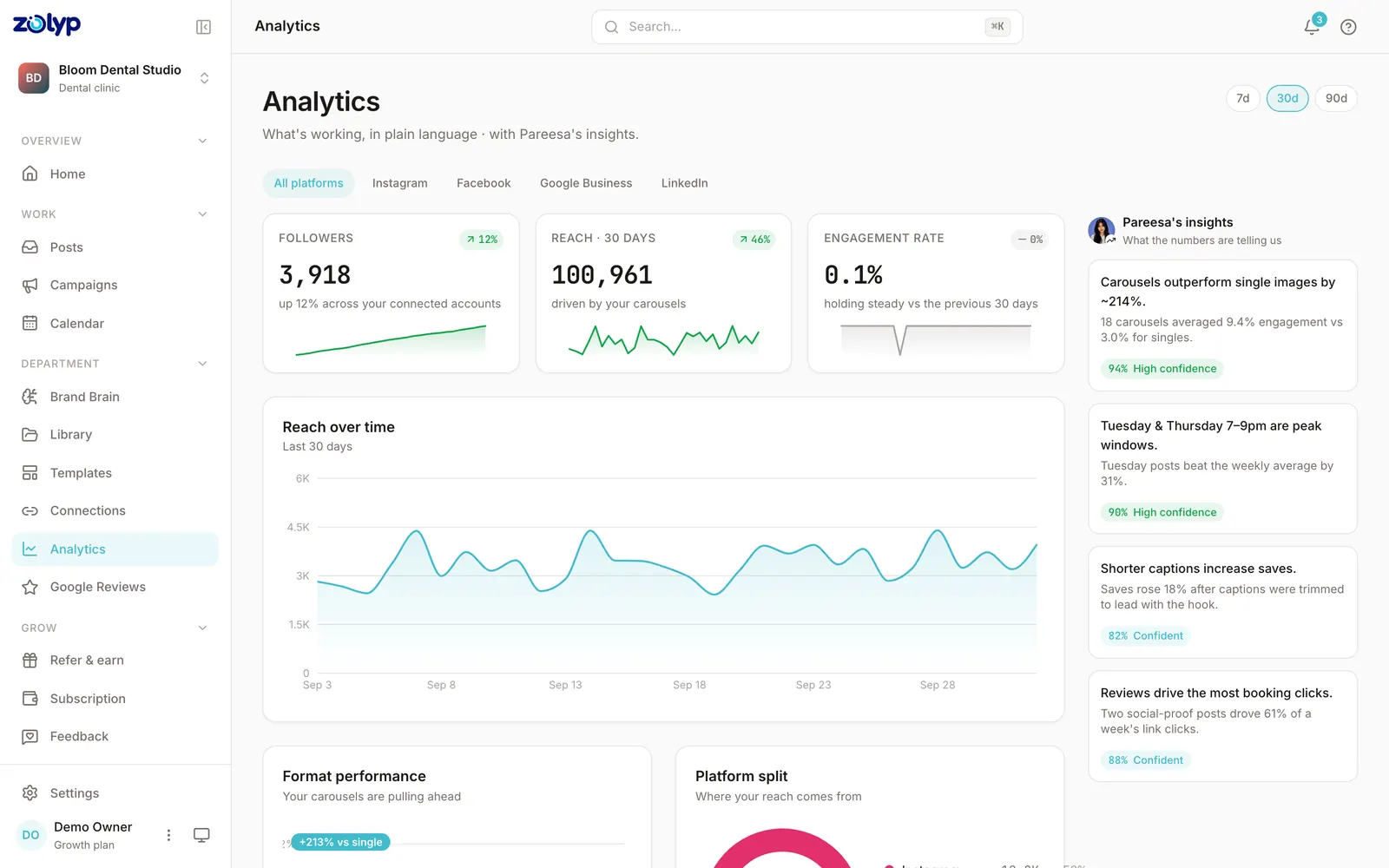
Task: Click the Refer & earn gift icon
Action: click(30, 661)
